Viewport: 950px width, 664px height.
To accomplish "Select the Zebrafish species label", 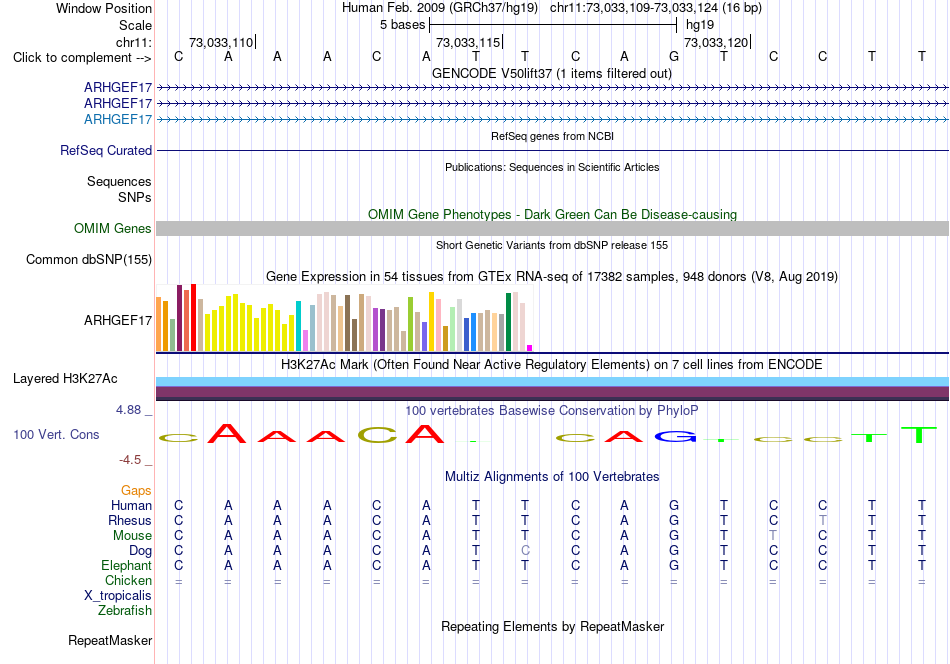I will point(125,610).
